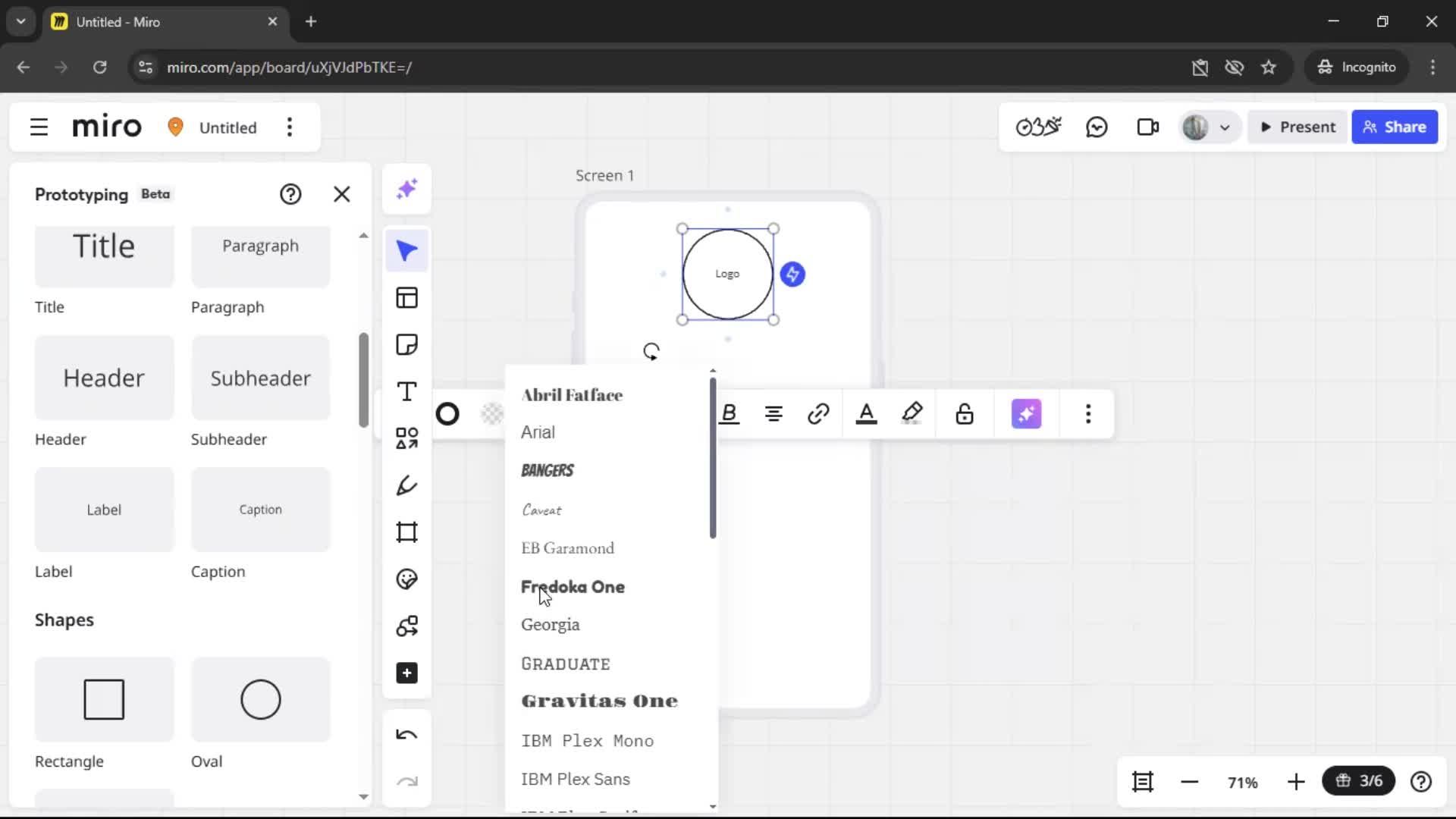Image resolution: width=1456 pixels, height=819 pixels.
Task: Choose the Frame tool
Action: click(x=407, y=532)
